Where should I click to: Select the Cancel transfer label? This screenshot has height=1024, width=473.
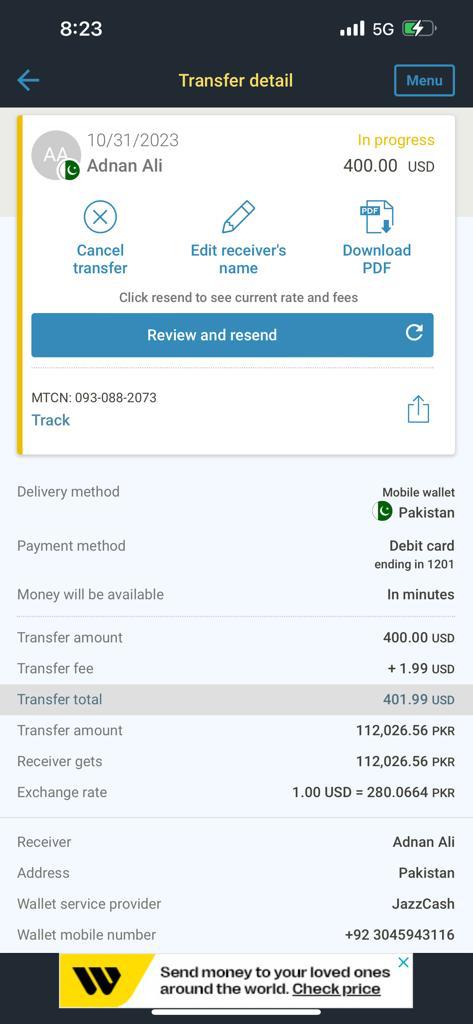click(x=100, y=259)
